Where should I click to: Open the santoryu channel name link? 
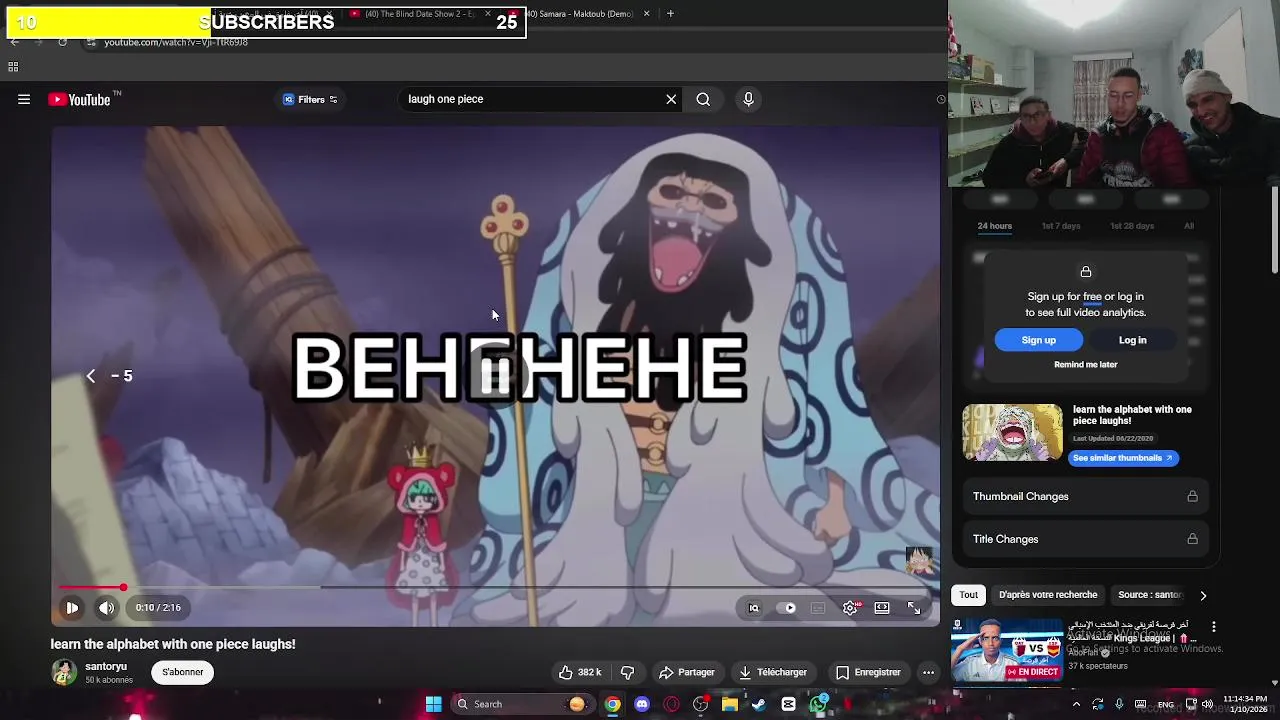pyautogui.click(x=106, y=666)
